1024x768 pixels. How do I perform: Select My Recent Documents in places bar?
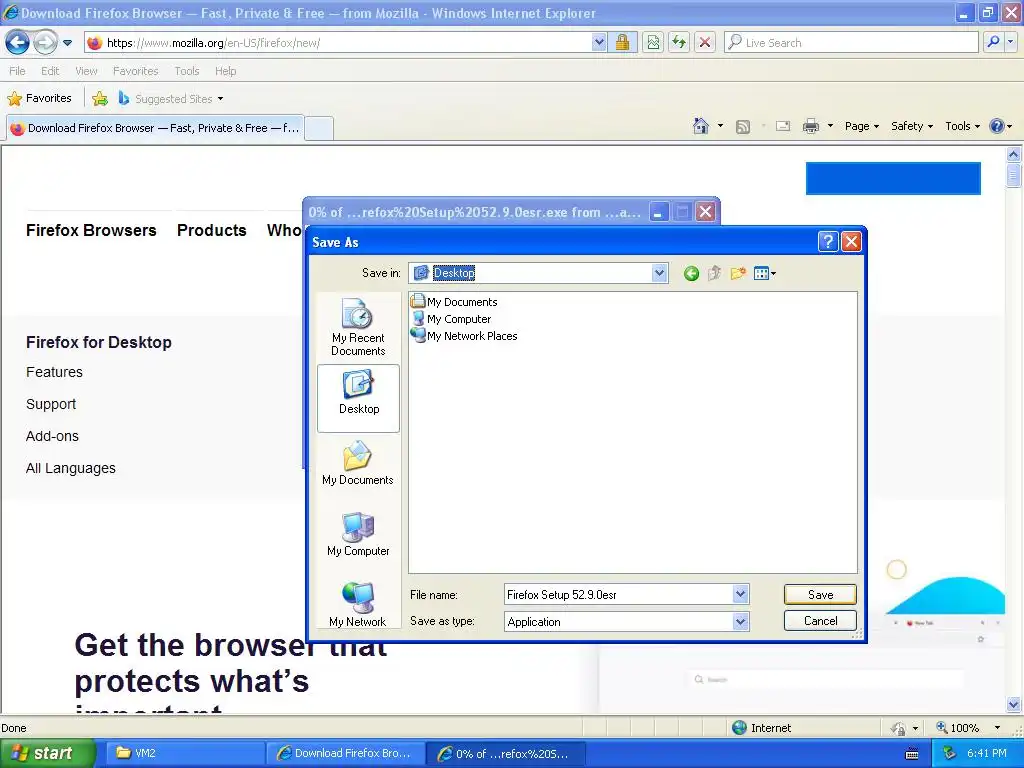[358, 327]
